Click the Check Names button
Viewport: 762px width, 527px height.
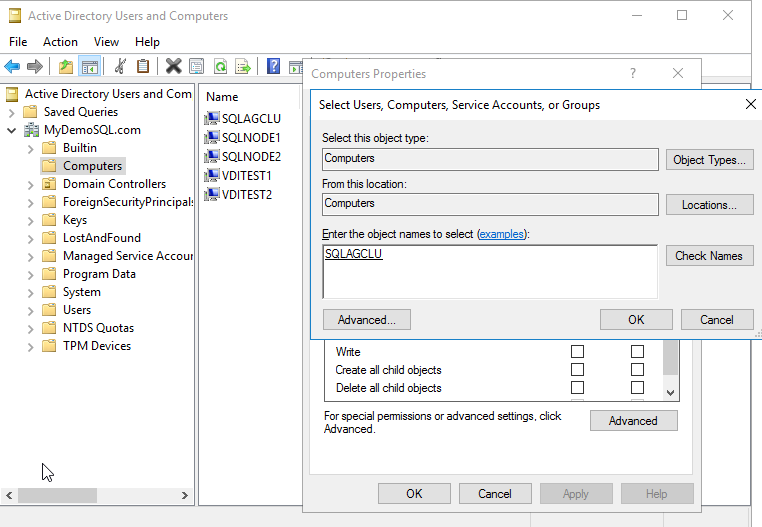tap(708, 256)
